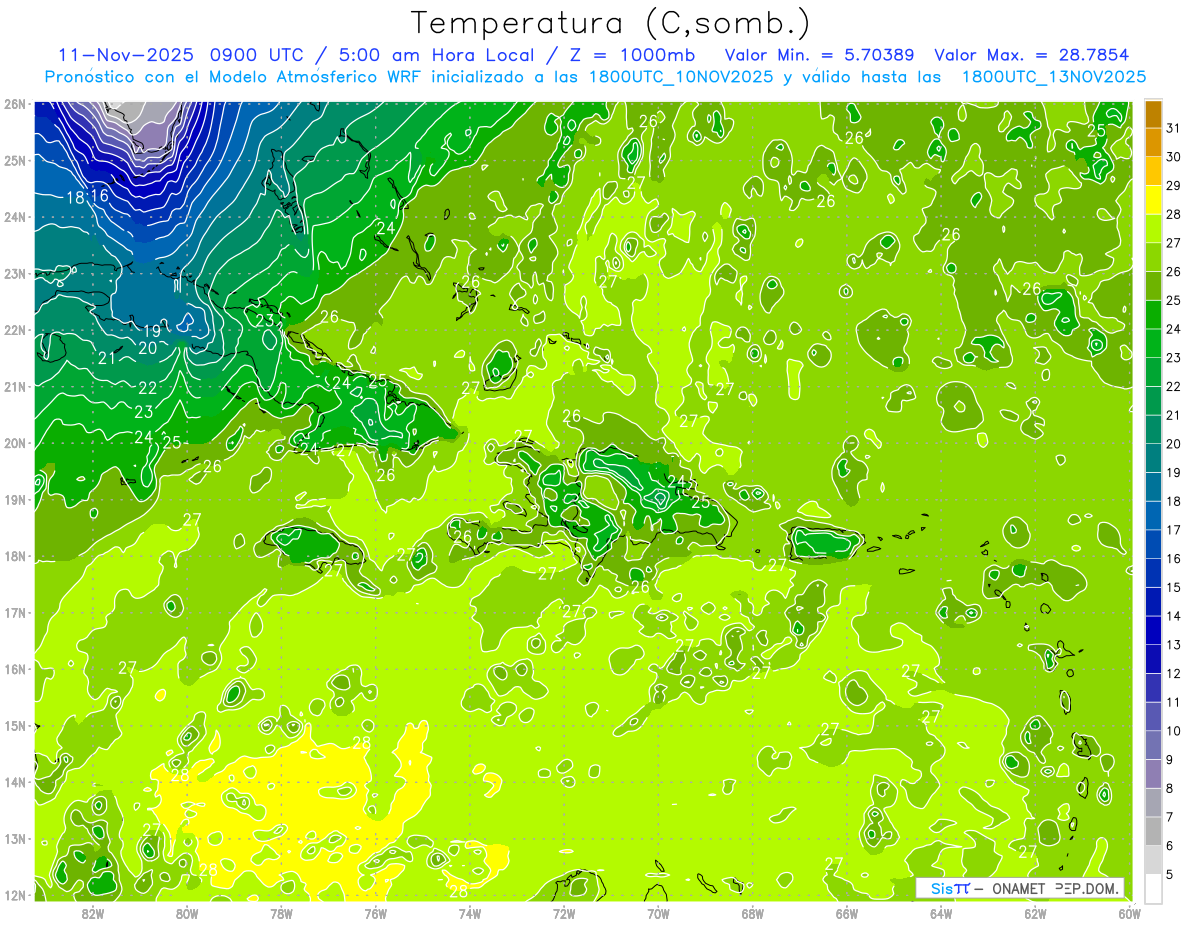This screenshot has height=927, width=1200.
Task: Click the 76W longitude axis label
Action: (375, 913)
